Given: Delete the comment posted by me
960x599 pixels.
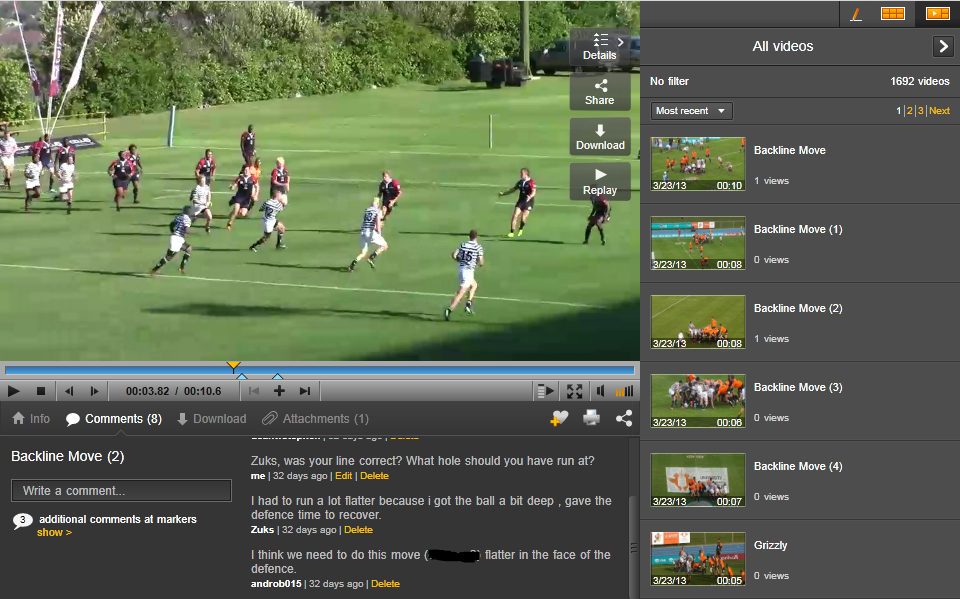Looking at the screenshot, I should pos(374,476).
